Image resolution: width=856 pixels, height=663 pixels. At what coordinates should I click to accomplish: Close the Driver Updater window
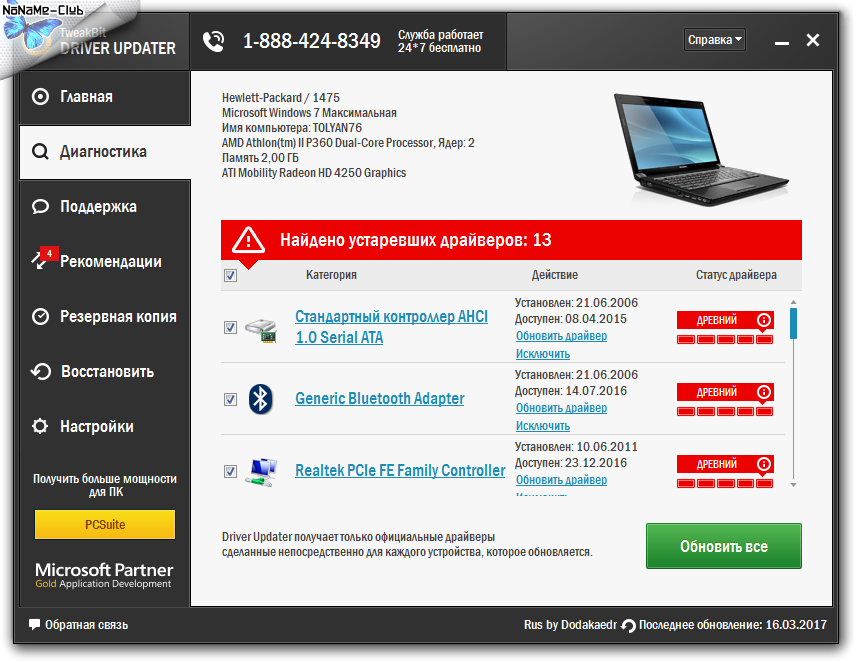tap(813, 40)
